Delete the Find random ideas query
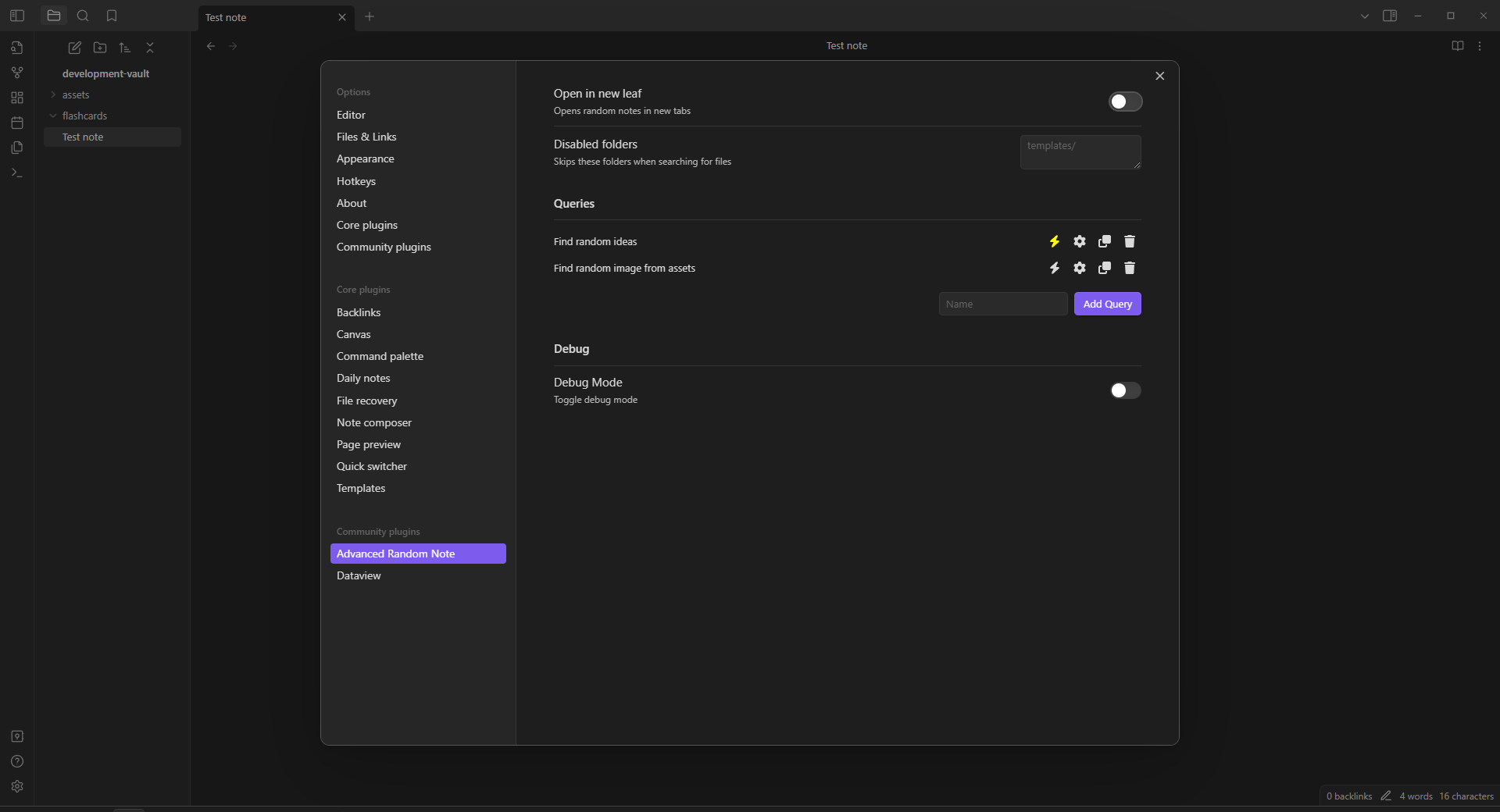Image resolution: width=1500 pixels, height=812 pixels. coord(1130,241)
